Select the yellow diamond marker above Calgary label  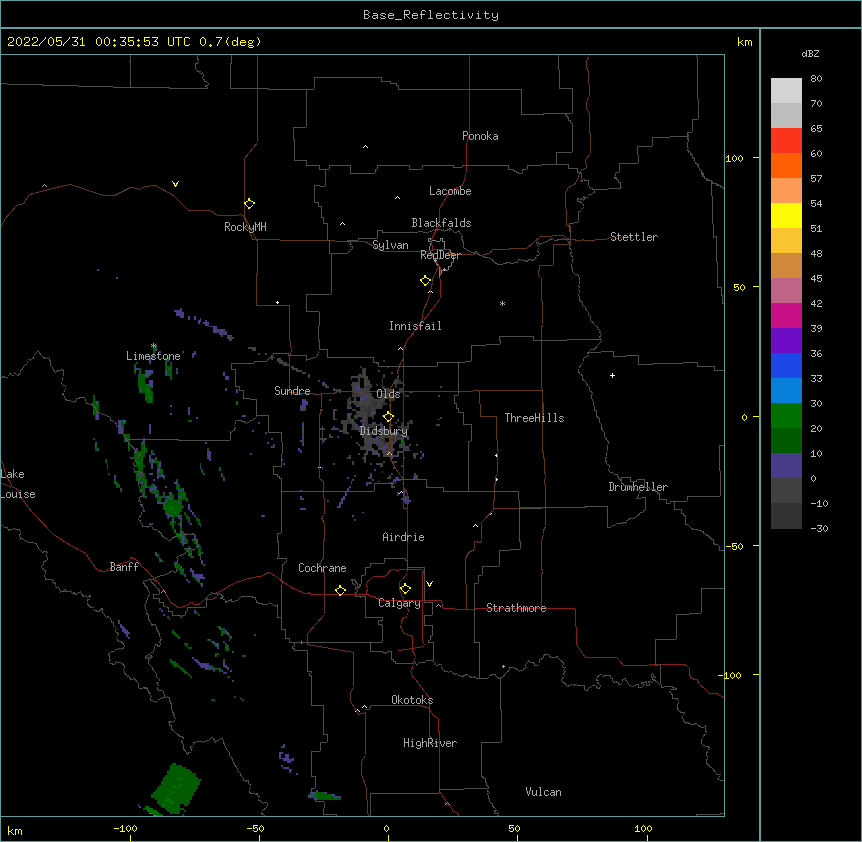405,589
